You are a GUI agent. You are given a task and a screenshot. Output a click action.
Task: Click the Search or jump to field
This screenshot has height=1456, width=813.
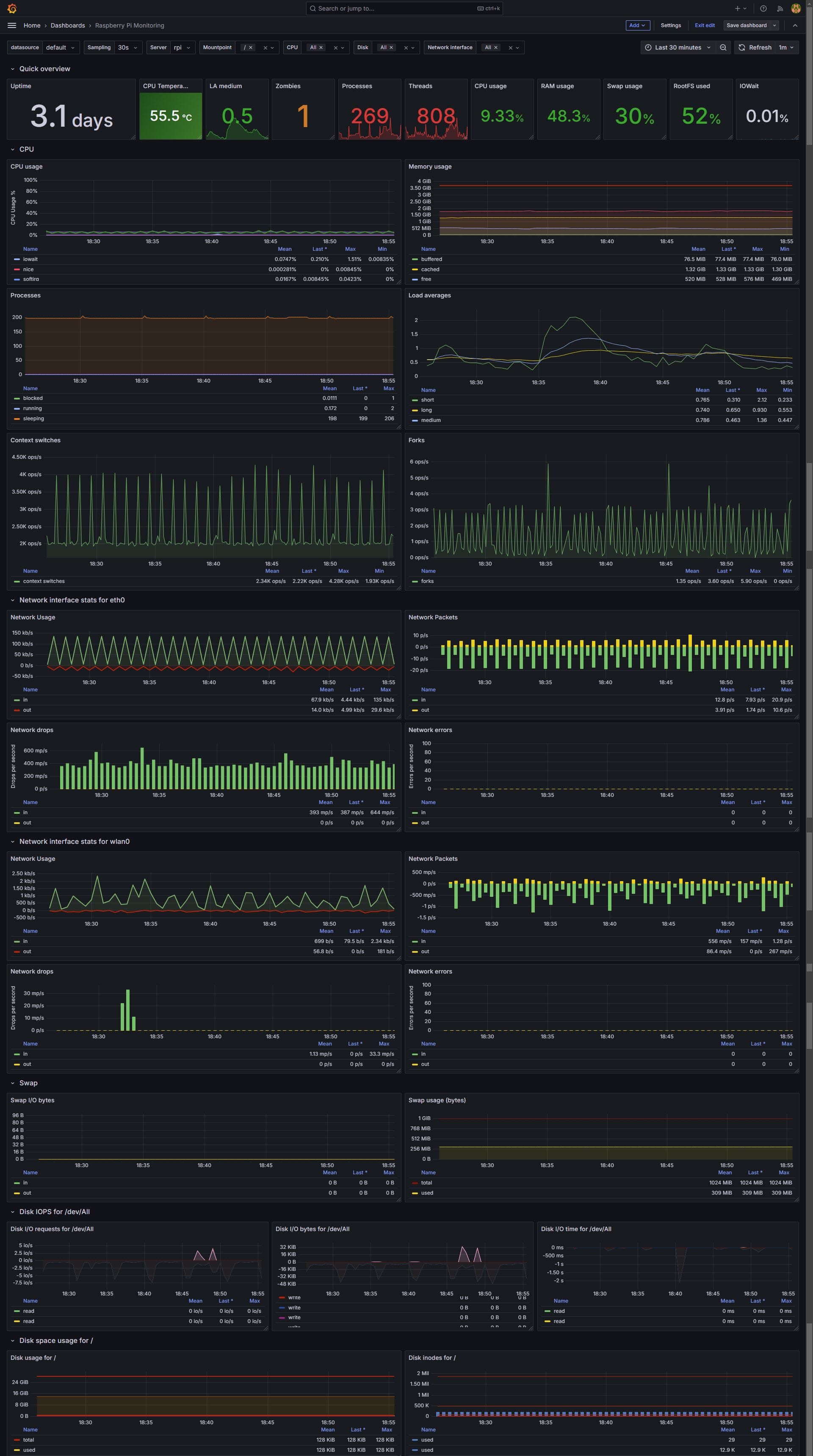click(x=395, y=8)
